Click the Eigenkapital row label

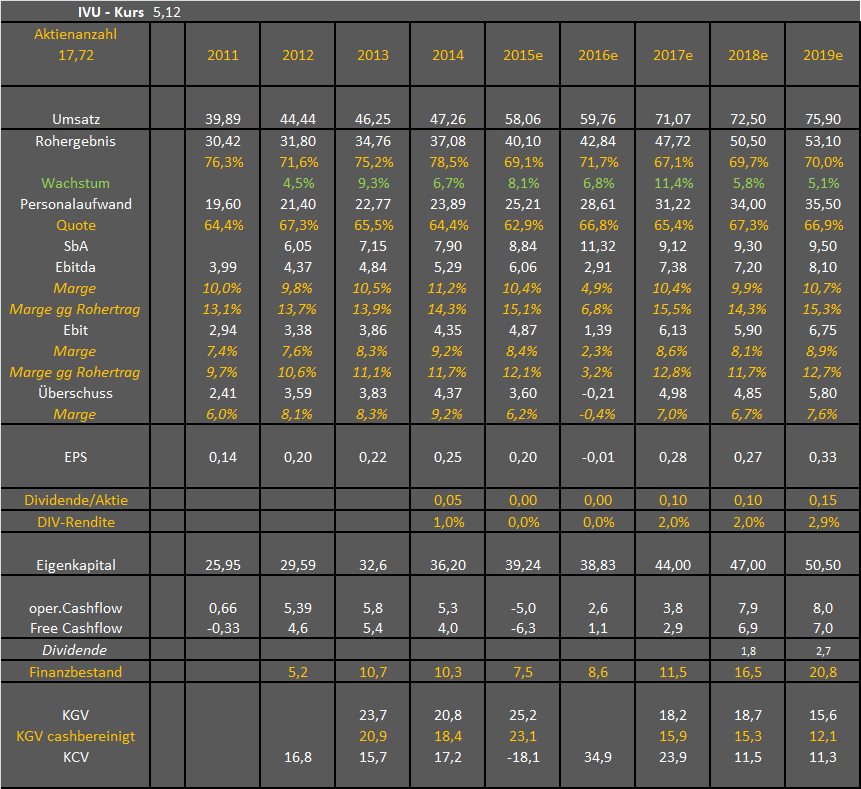[x=76, y=566]
